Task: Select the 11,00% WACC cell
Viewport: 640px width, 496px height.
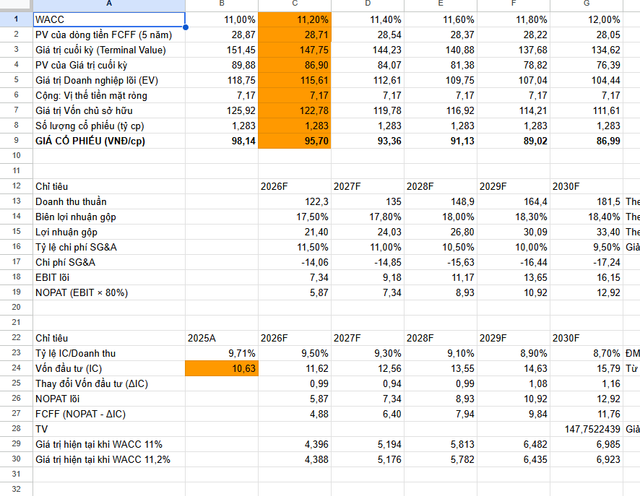Action: coord(222,20)
